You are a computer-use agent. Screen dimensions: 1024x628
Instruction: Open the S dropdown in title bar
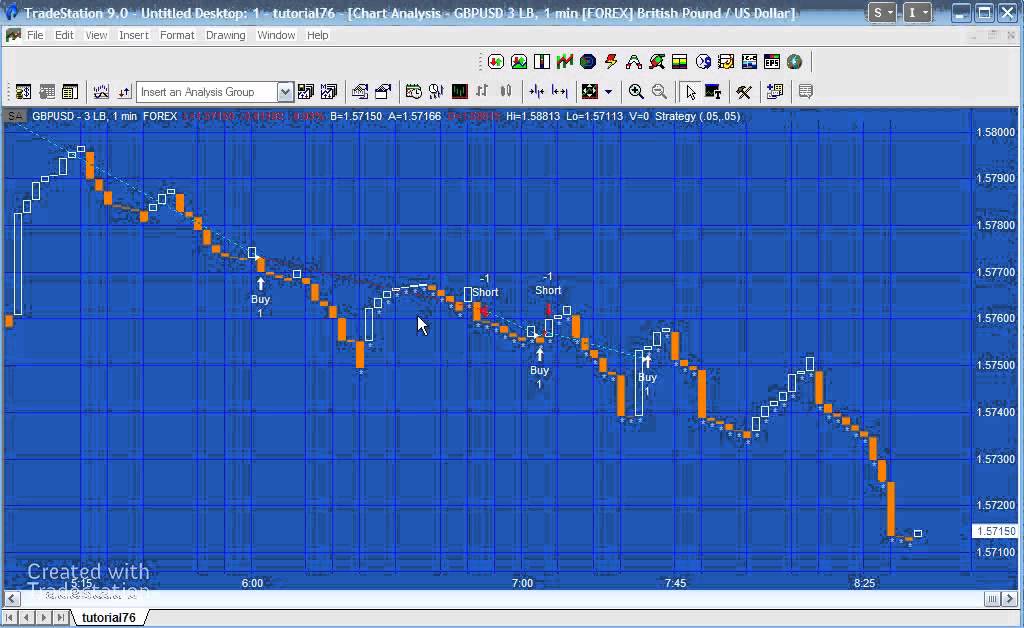882,12
